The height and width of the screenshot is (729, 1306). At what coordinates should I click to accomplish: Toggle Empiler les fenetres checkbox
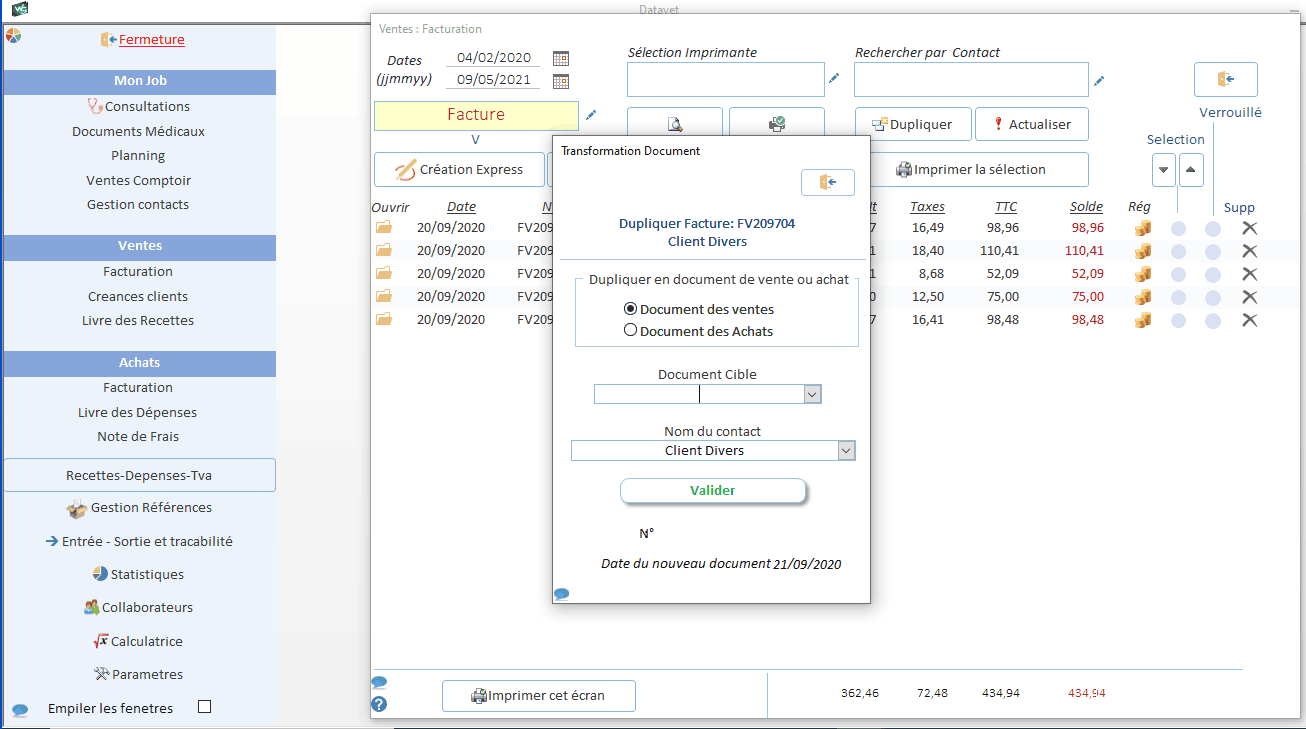pos(205,707)
